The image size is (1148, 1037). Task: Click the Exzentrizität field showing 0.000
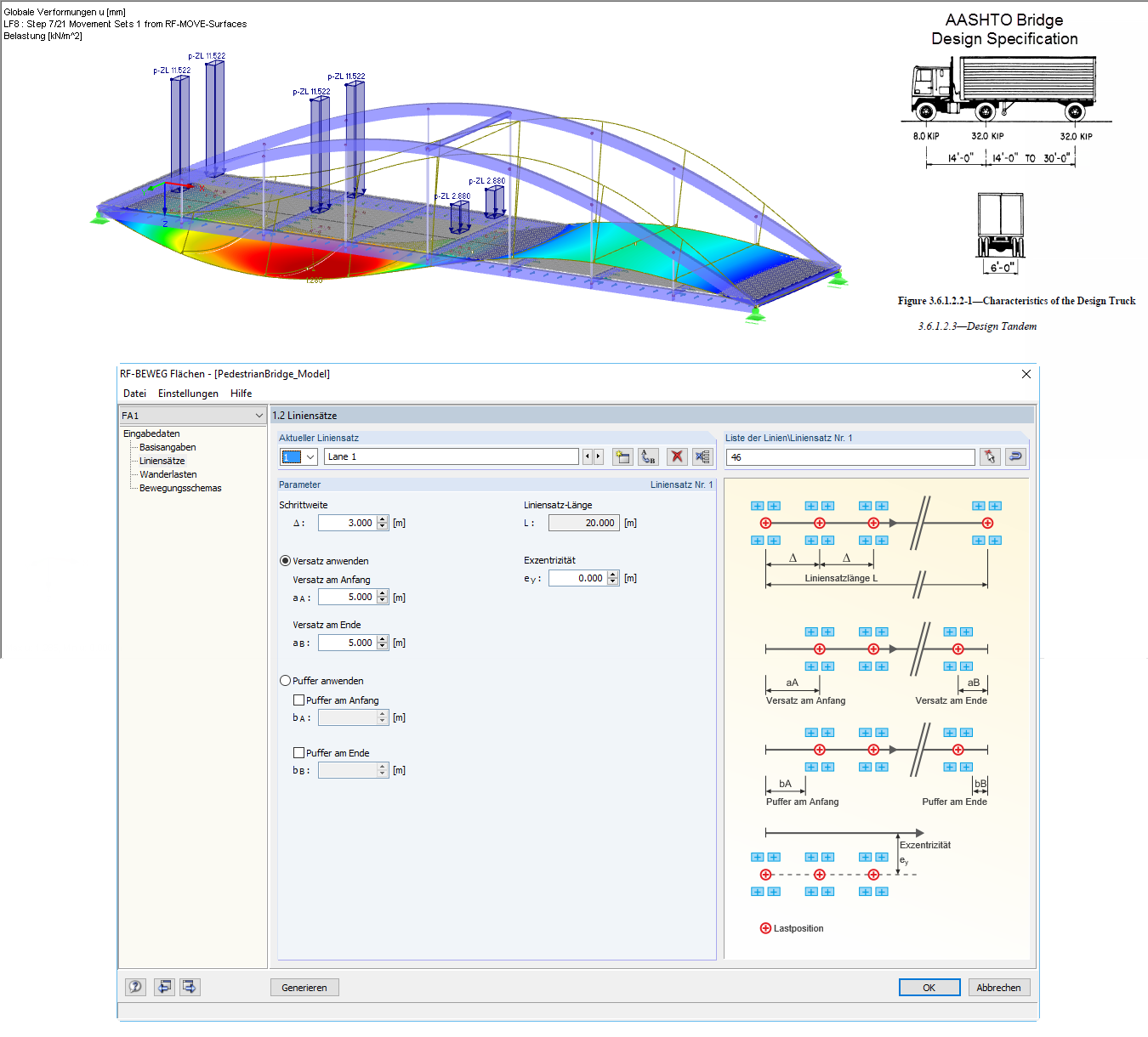[577, 578]
